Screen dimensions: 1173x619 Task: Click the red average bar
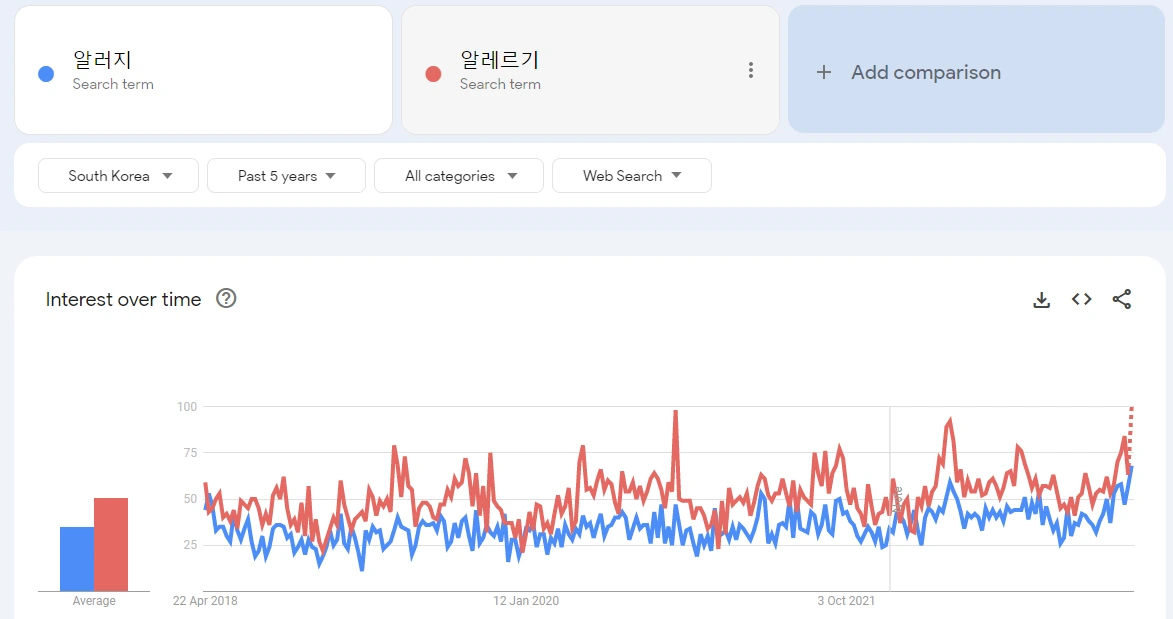click(x=111, y=545)
